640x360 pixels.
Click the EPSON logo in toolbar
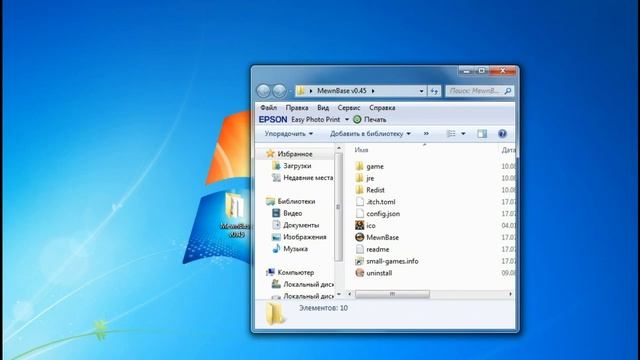[x=273, y=120]
